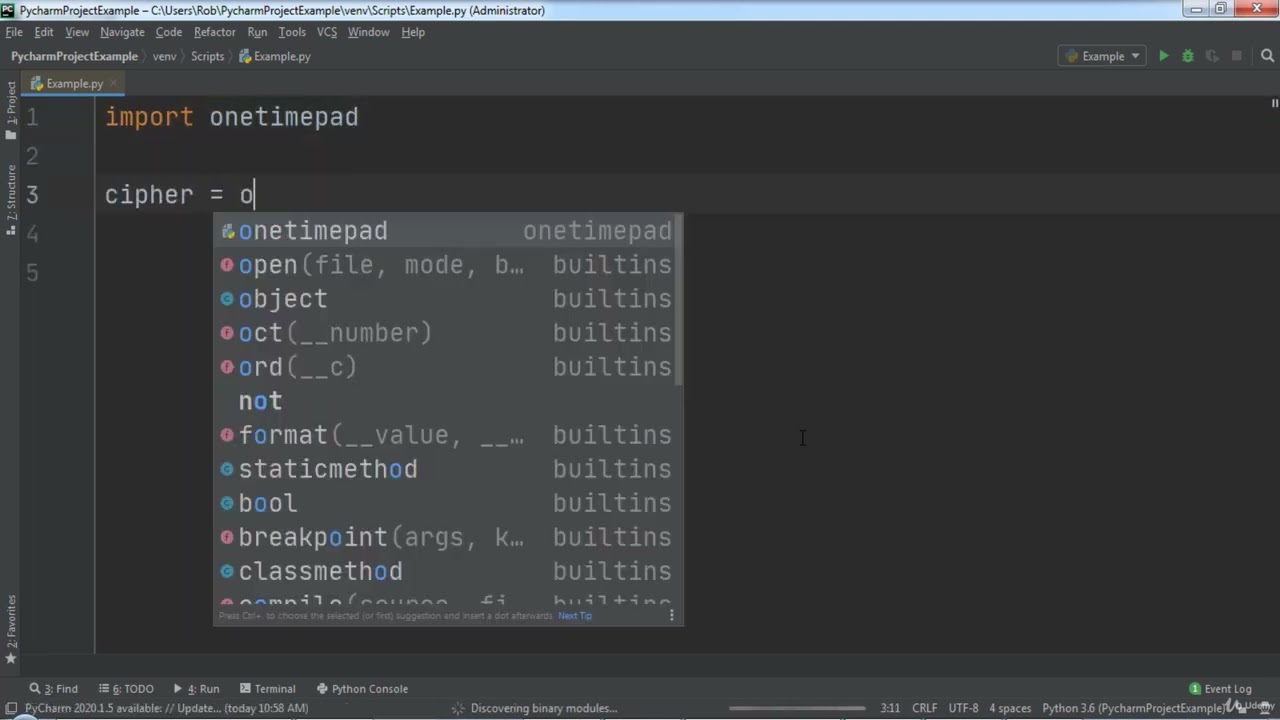This screenshot has height=720, width=1280.
Task: Click the background task progress bar in the status bar
Action: click(797, 708)
